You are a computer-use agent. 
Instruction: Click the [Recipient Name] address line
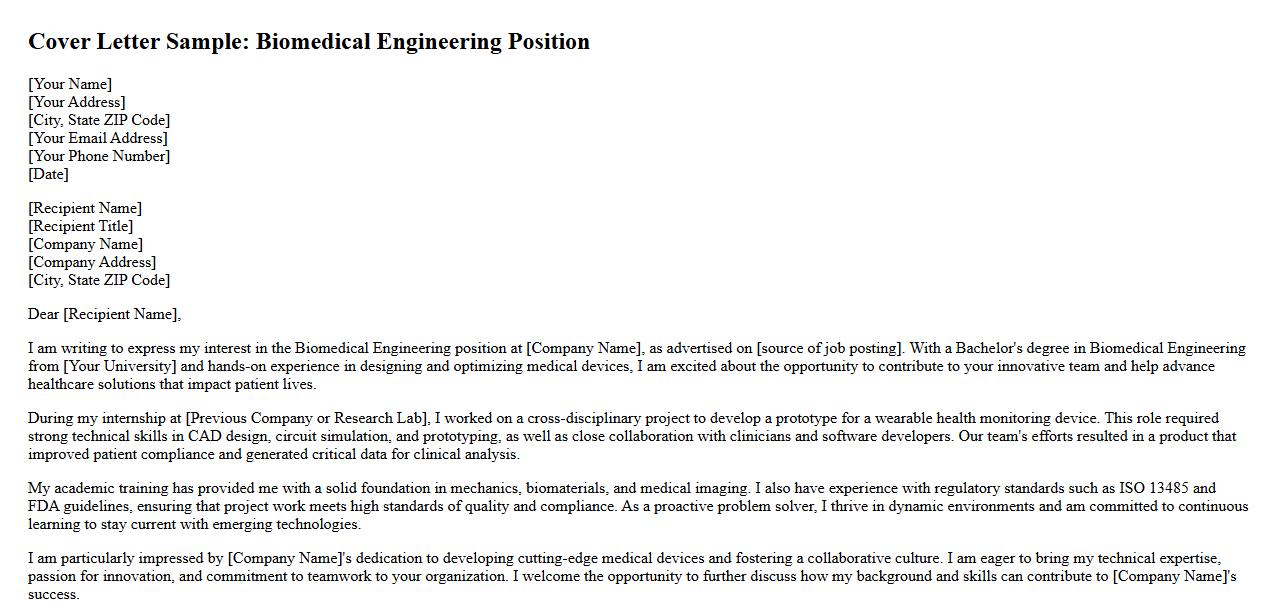point(85,208)
